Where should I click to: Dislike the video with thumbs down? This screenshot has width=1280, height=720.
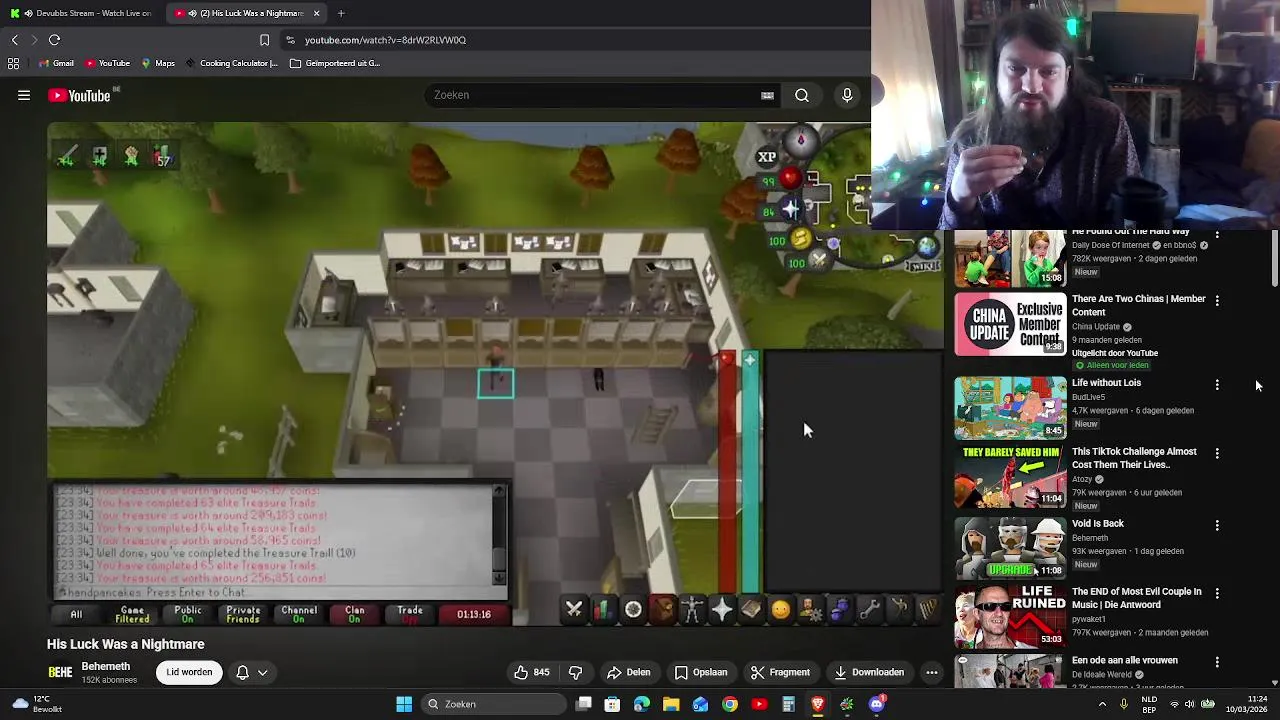pyautogui.click(x=576, y=672)
